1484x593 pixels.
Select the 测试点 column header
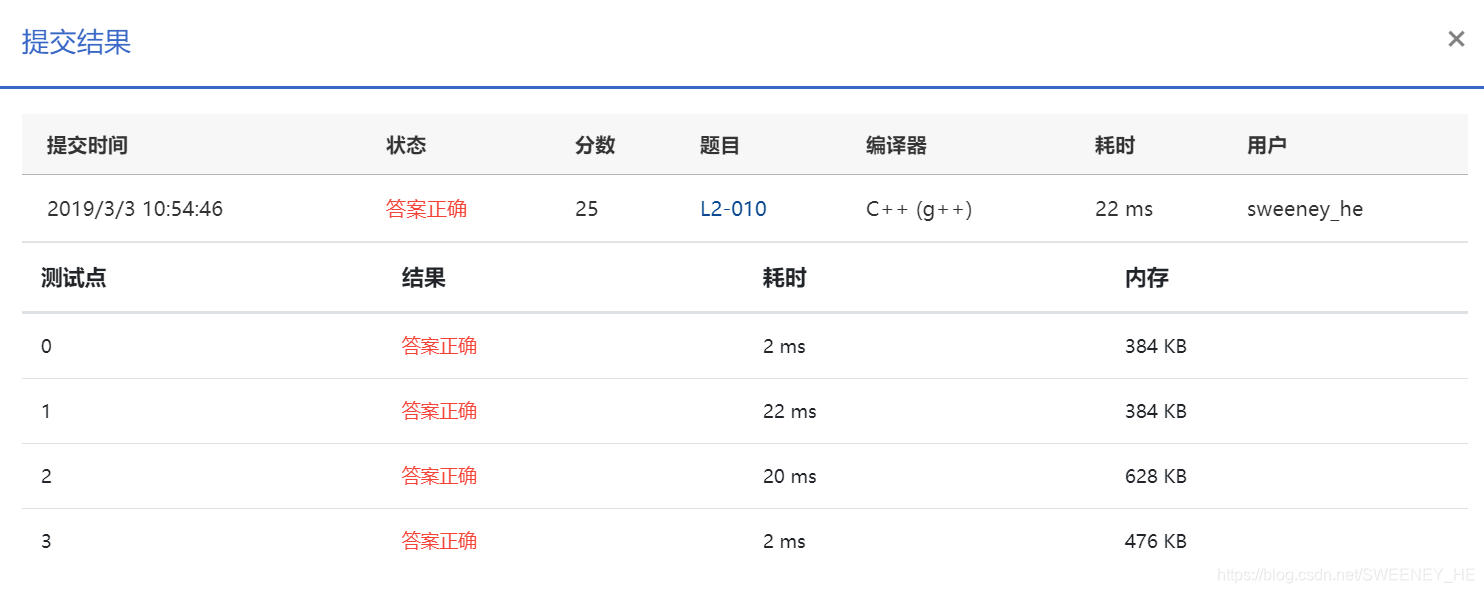(x=74, y=278)
